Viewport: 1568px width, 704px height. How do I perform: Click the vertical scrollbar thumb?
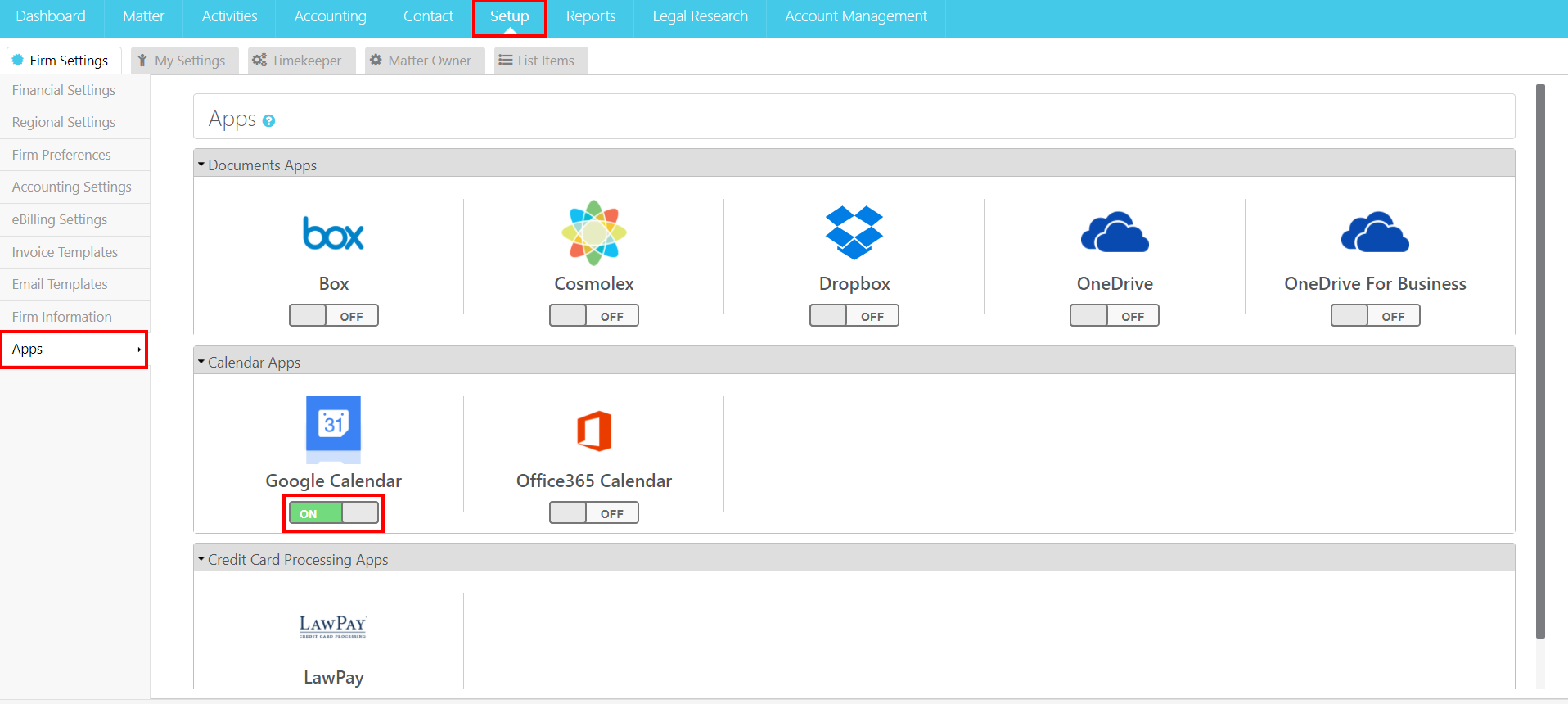pos(1540,360)
